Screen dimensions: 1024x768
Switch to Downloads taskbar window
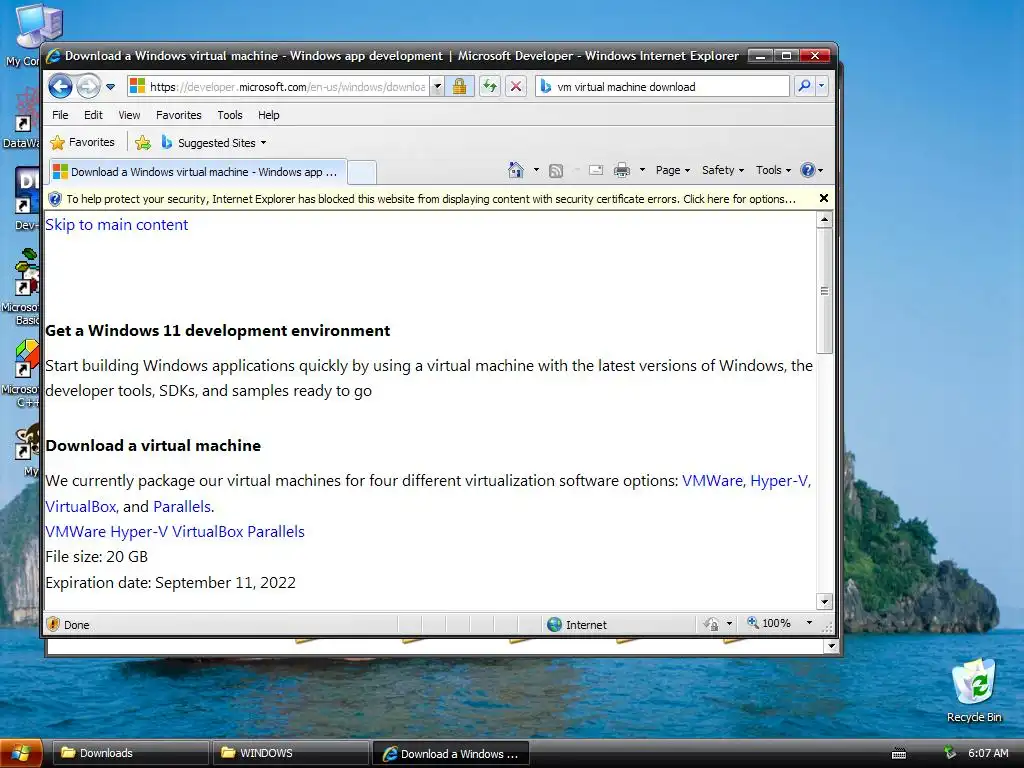coord(130,753)
